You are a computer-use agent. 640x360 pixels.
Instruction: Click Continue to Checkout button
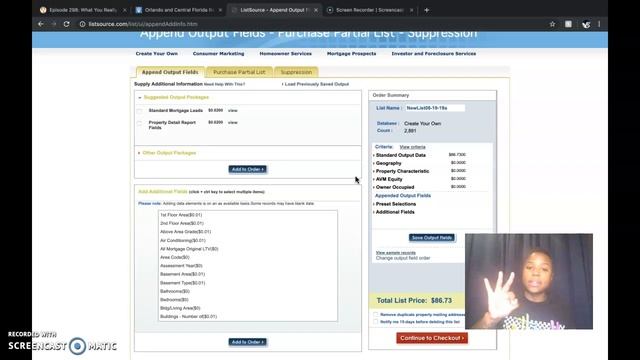click(432, 338)
